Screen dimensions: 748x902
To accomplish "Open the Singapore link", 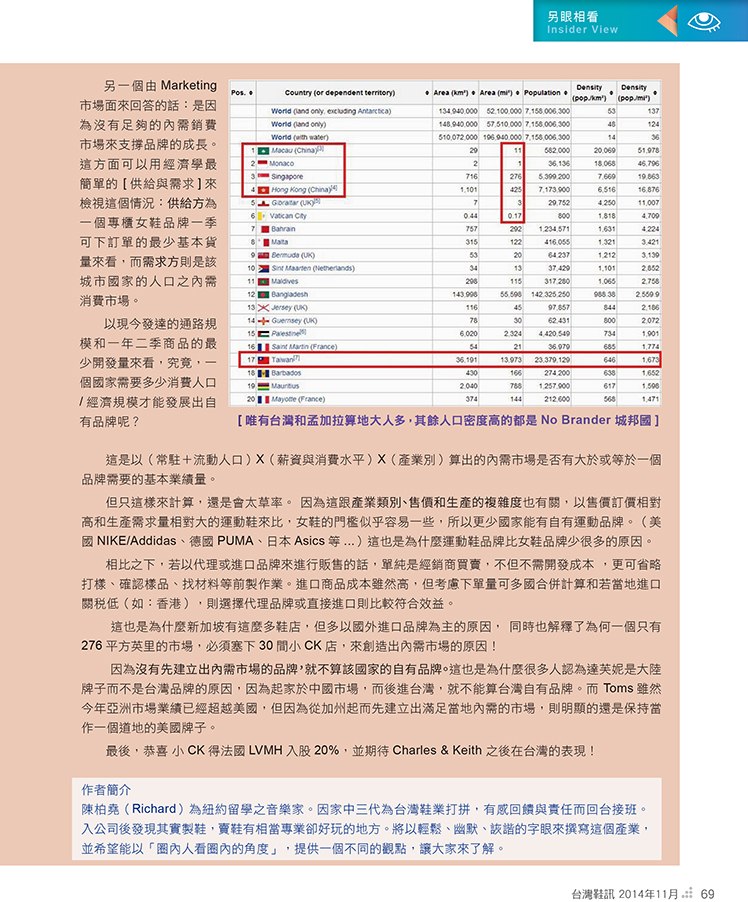I will (x=287, y=177).
